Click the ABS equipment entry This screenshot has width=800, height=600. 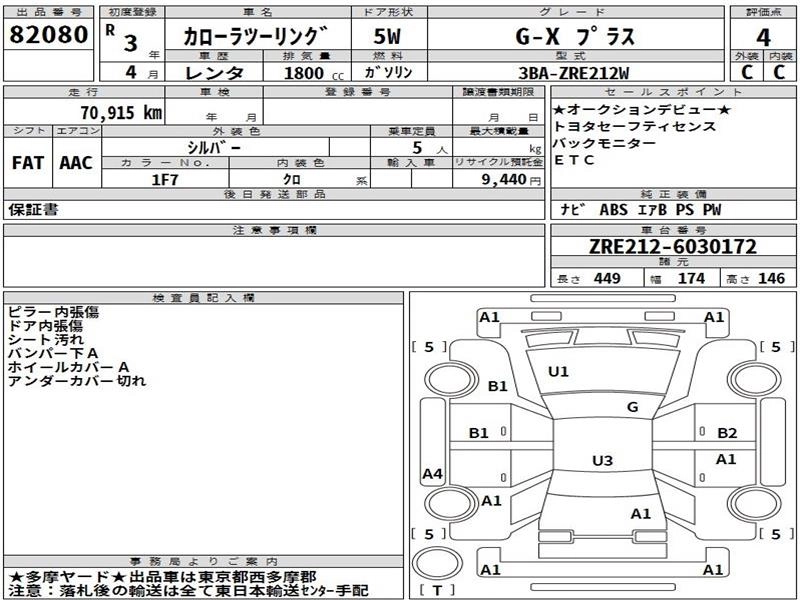(x=613, y=210)
